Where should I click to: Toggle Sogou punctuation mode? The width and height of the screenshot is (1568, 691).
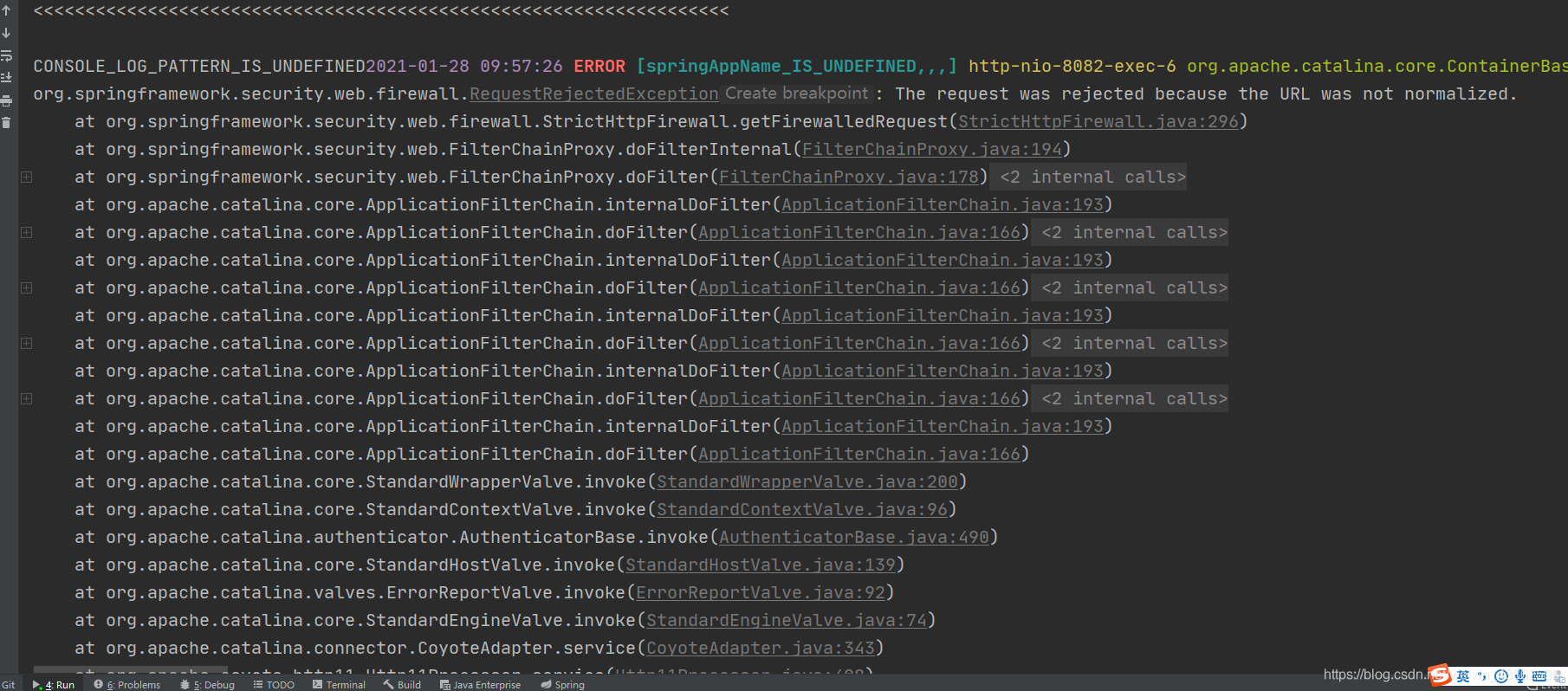tap(1482, 676)
